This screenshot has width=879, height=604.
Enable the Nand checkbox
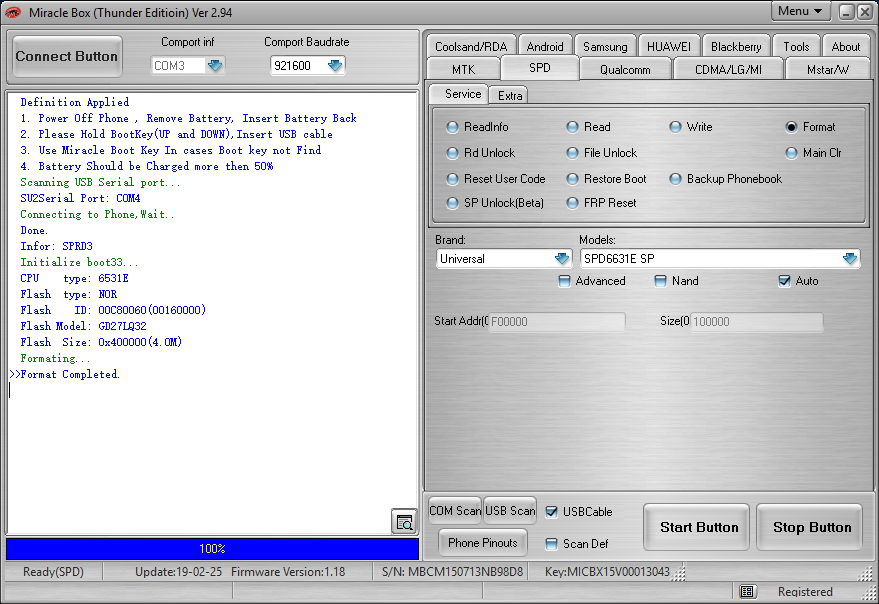click(x=661, y=281)
